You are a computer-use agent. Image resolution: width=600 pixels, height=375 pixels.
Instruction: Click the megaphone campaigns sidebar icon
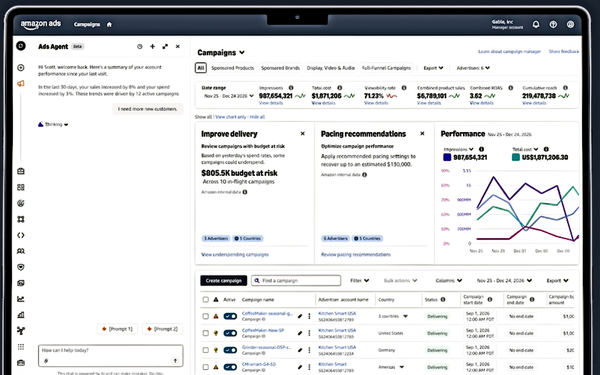click(x=21, y=83)
